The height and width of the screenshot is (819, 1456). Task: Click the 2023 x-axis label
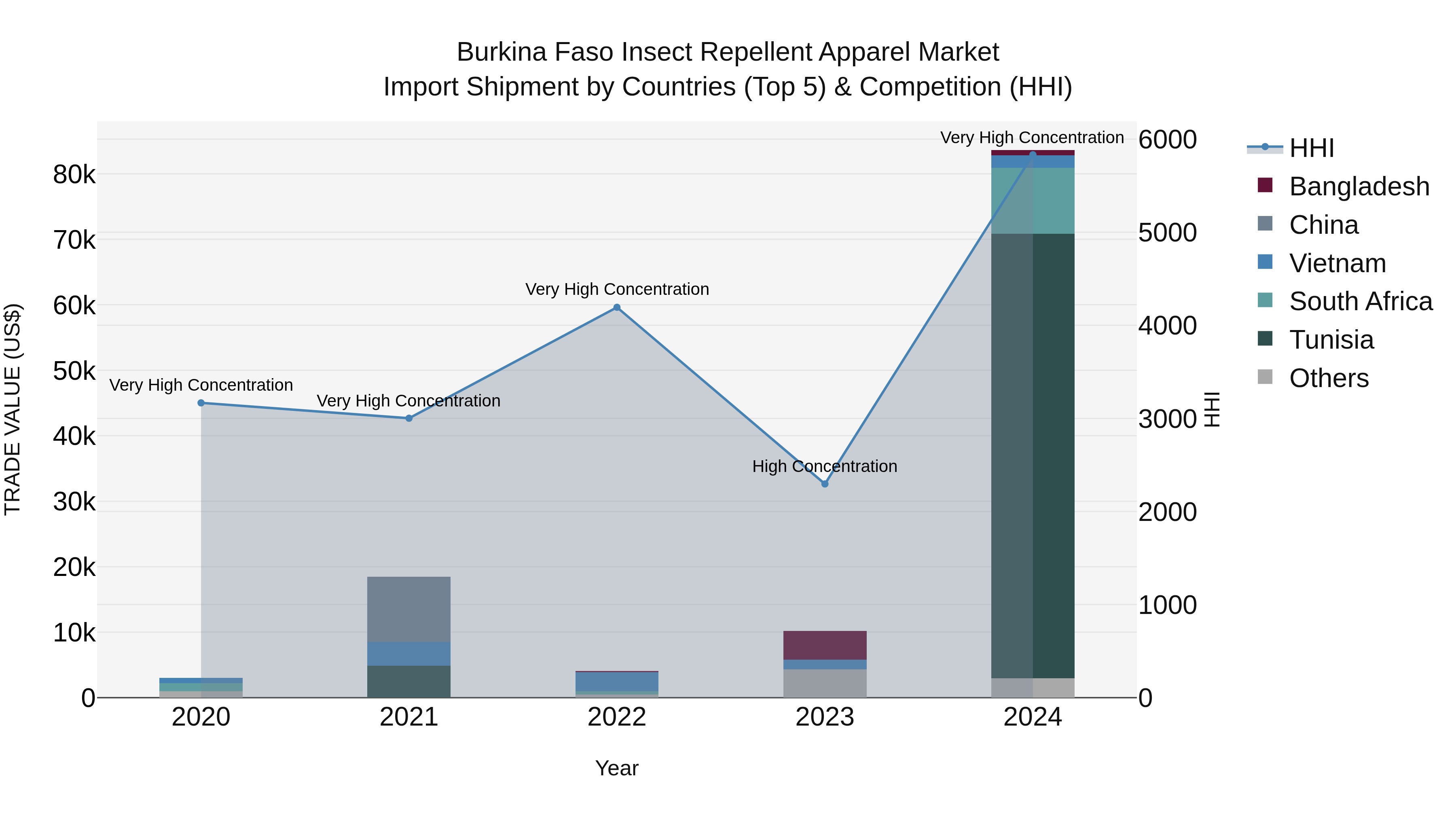[825, 717]
